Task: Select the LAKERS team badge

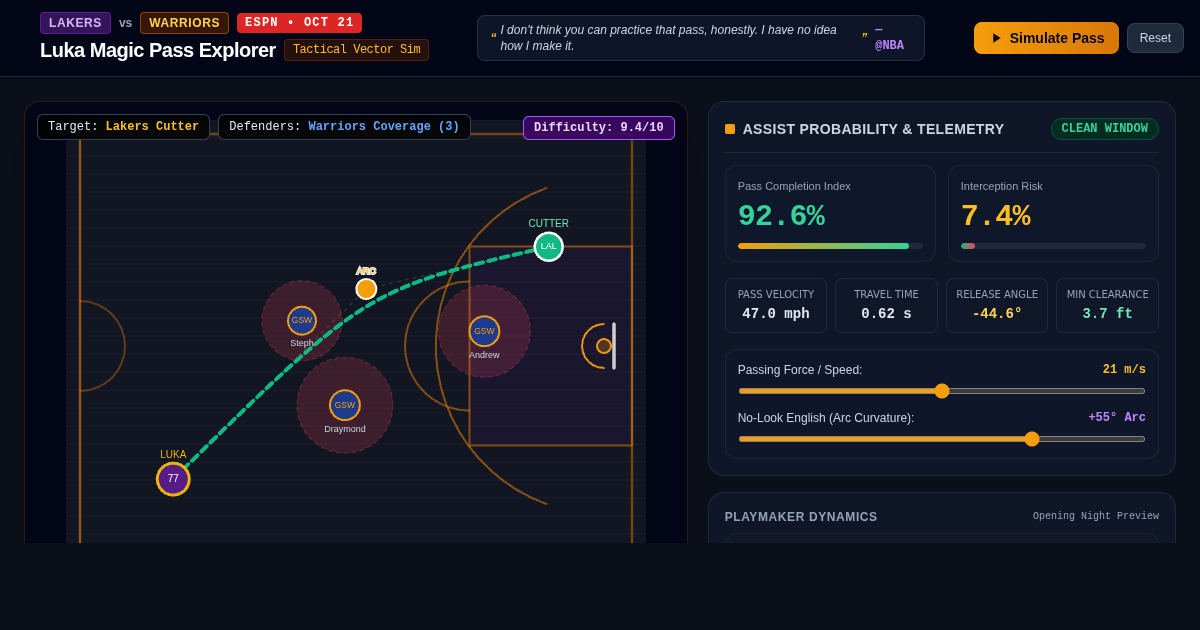Action: click(x=75, y=23)
